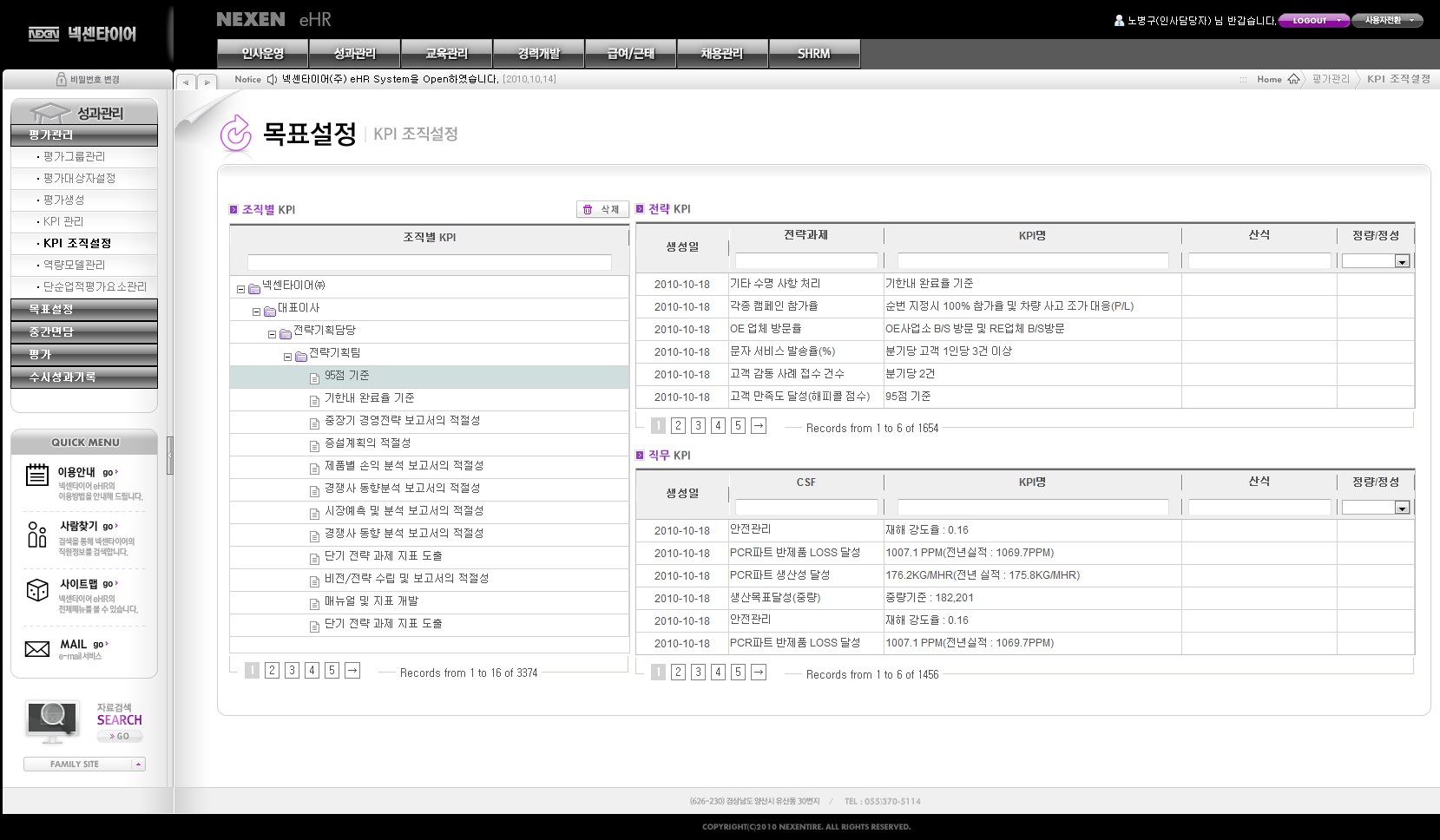Click the Home house icon in breadcrumb
The height and width of the screenshot is (840, 1440).
click(1293, 79)
